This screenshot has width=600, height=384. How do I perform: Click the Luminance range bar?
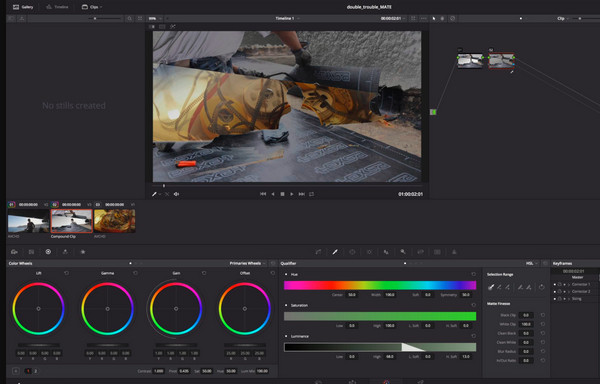pyautogui.click(x=380, y=347)
